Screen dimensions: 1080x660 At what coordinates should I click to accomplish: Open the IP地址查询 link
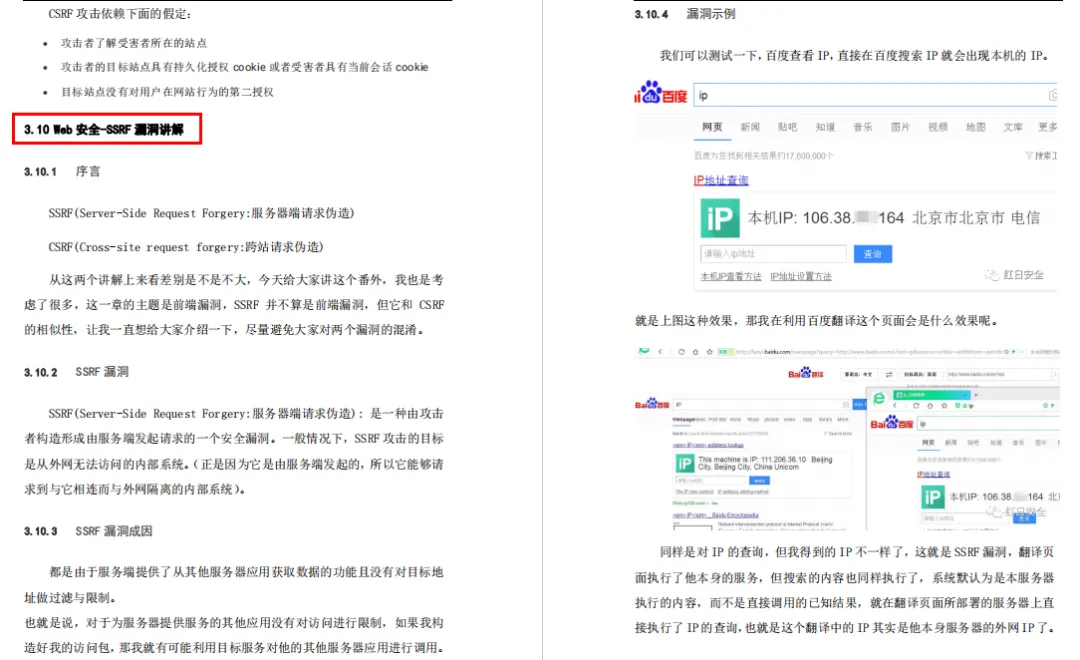720,180
